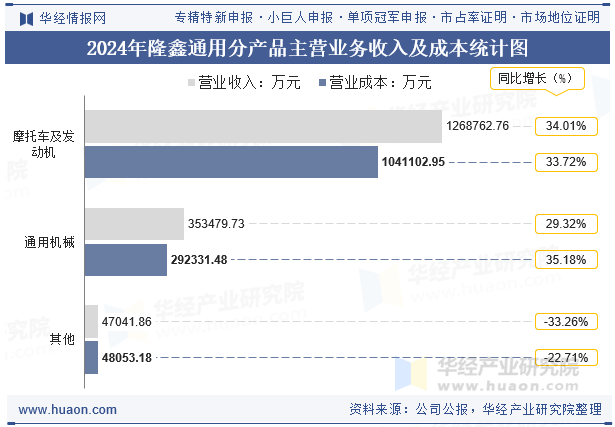The height and width of the screenshot is (427, 615).
Task: Click the 华经情报网 logo icon
Action: click(x=26, y=18)
